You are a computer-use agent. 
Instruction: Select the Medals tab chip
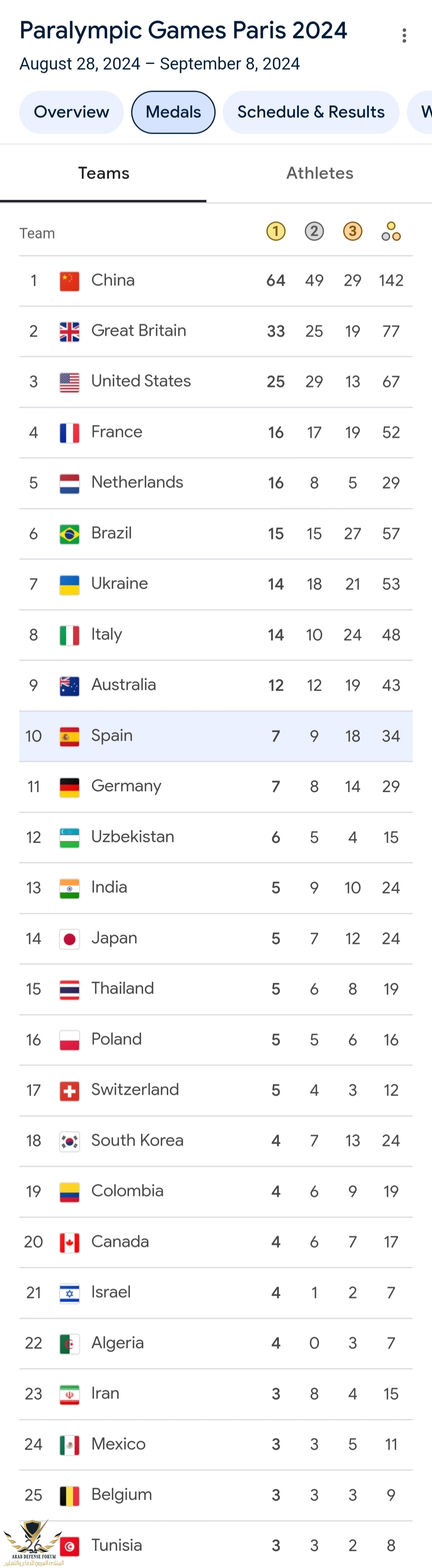174,112
